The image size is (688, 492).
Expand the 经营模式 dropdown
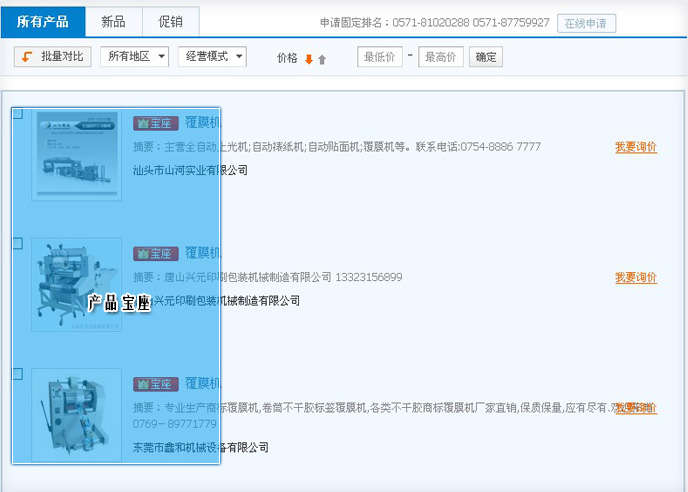click(212, 57)
